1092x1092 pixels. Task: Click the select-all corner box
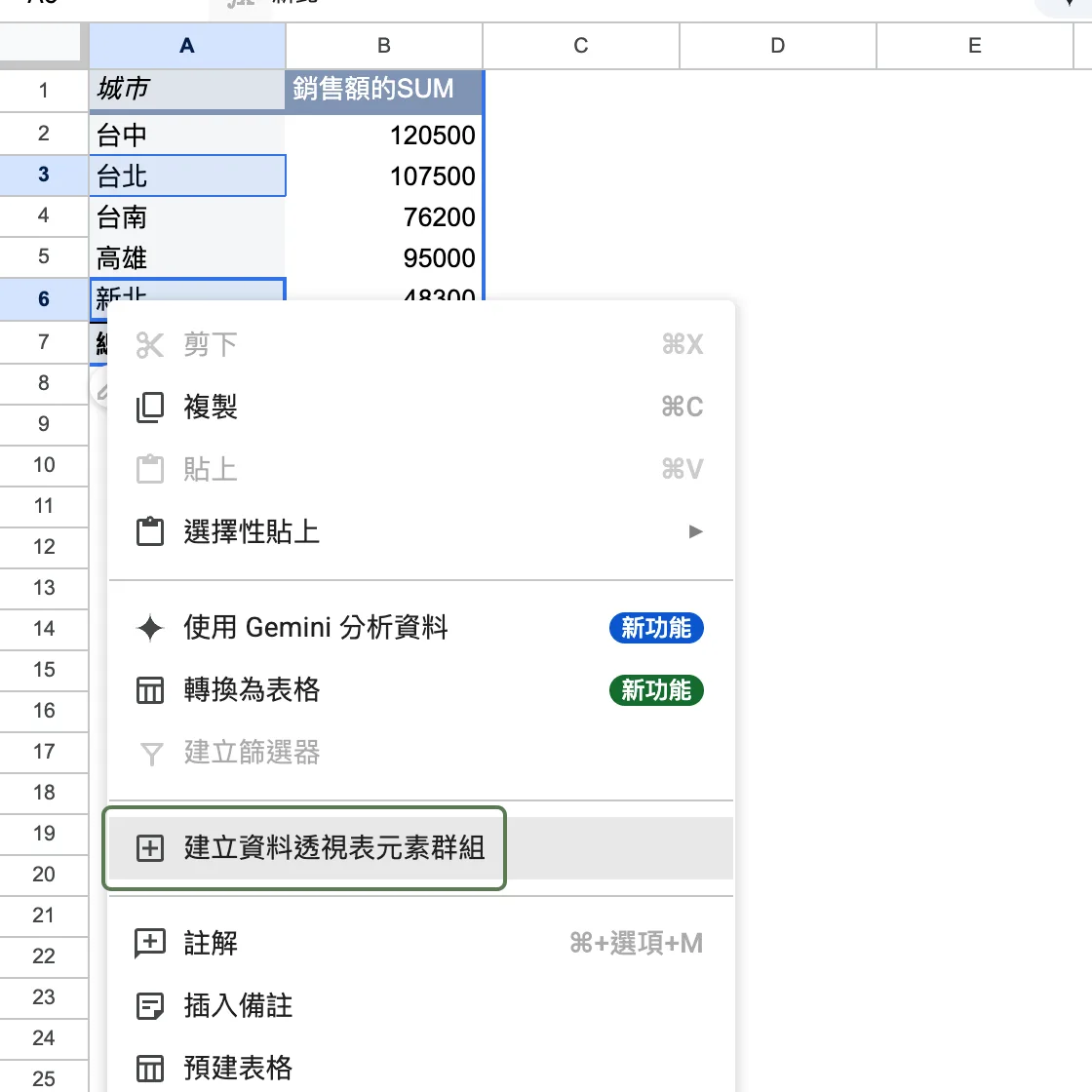pos(40,44)
